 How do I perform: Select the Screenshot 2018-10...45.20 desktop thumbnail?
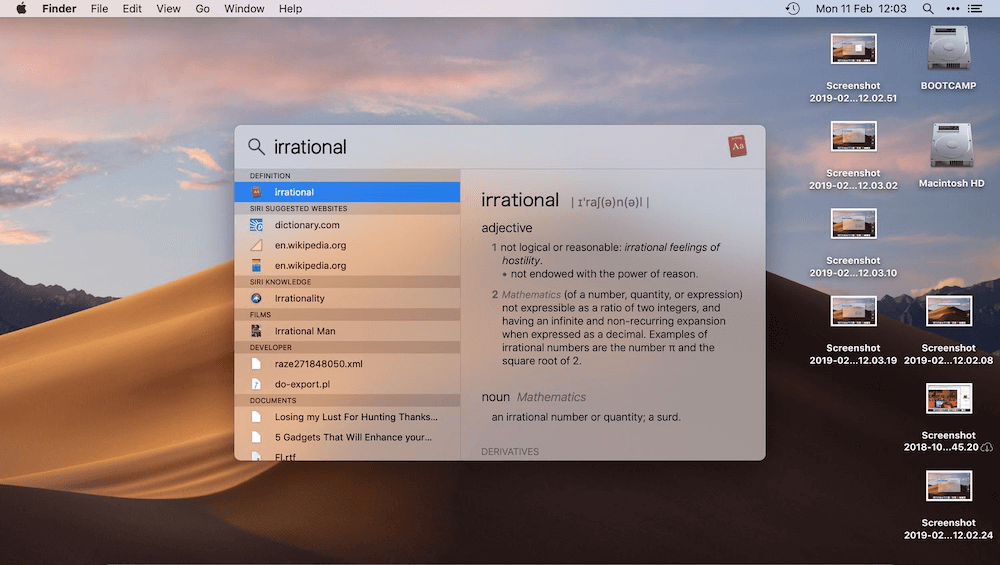click(948, 399)
